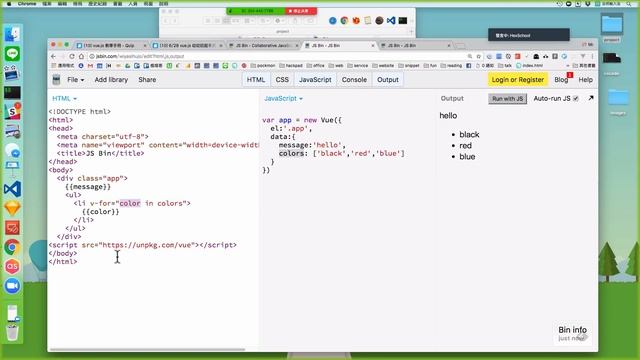
Task: Open Slack from the Dock
Action: click(12, 111)
